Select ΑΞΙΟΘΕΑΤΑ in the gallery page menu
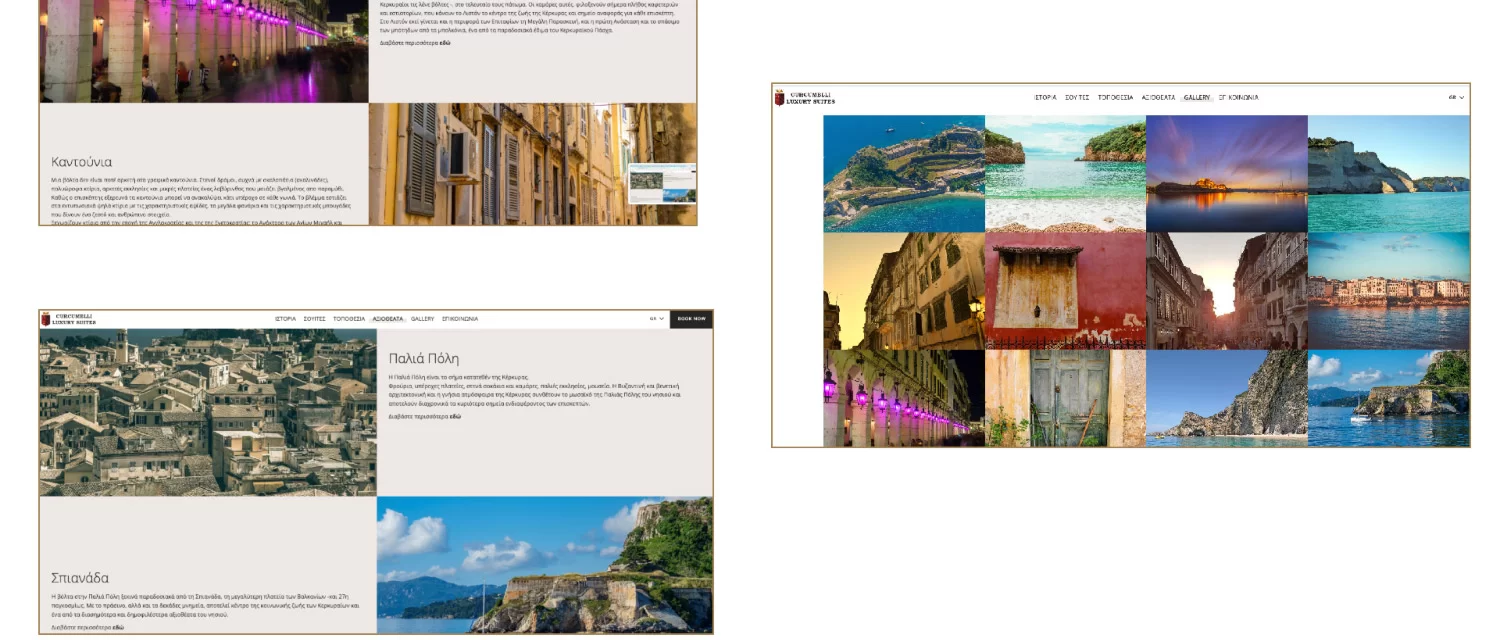Viewport: 1500px width, 640px height. click(x=1158, y=98)
